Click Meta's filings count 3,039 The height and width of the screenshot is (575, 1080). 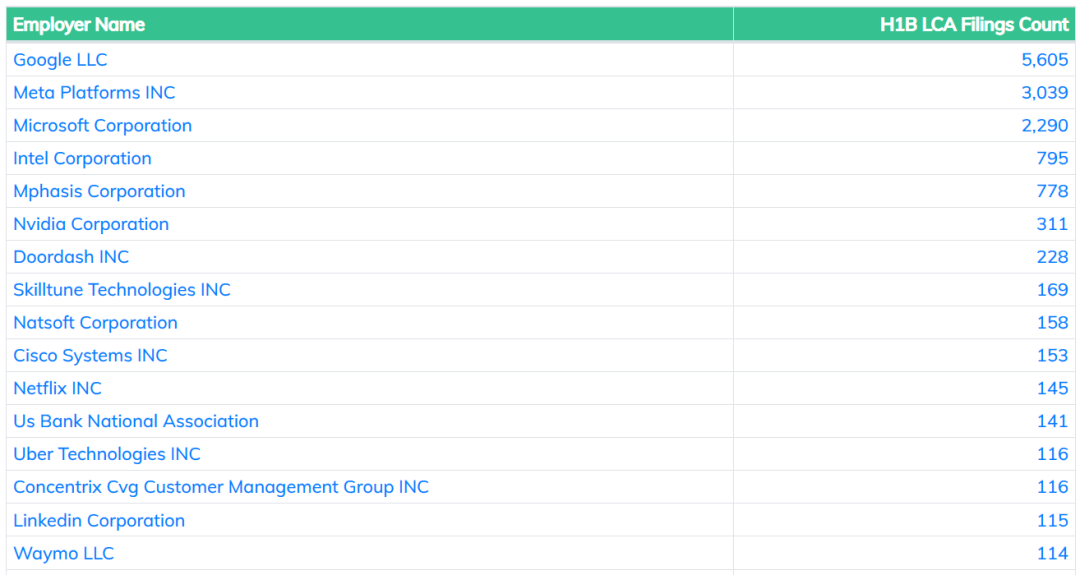click(1044, 92)
